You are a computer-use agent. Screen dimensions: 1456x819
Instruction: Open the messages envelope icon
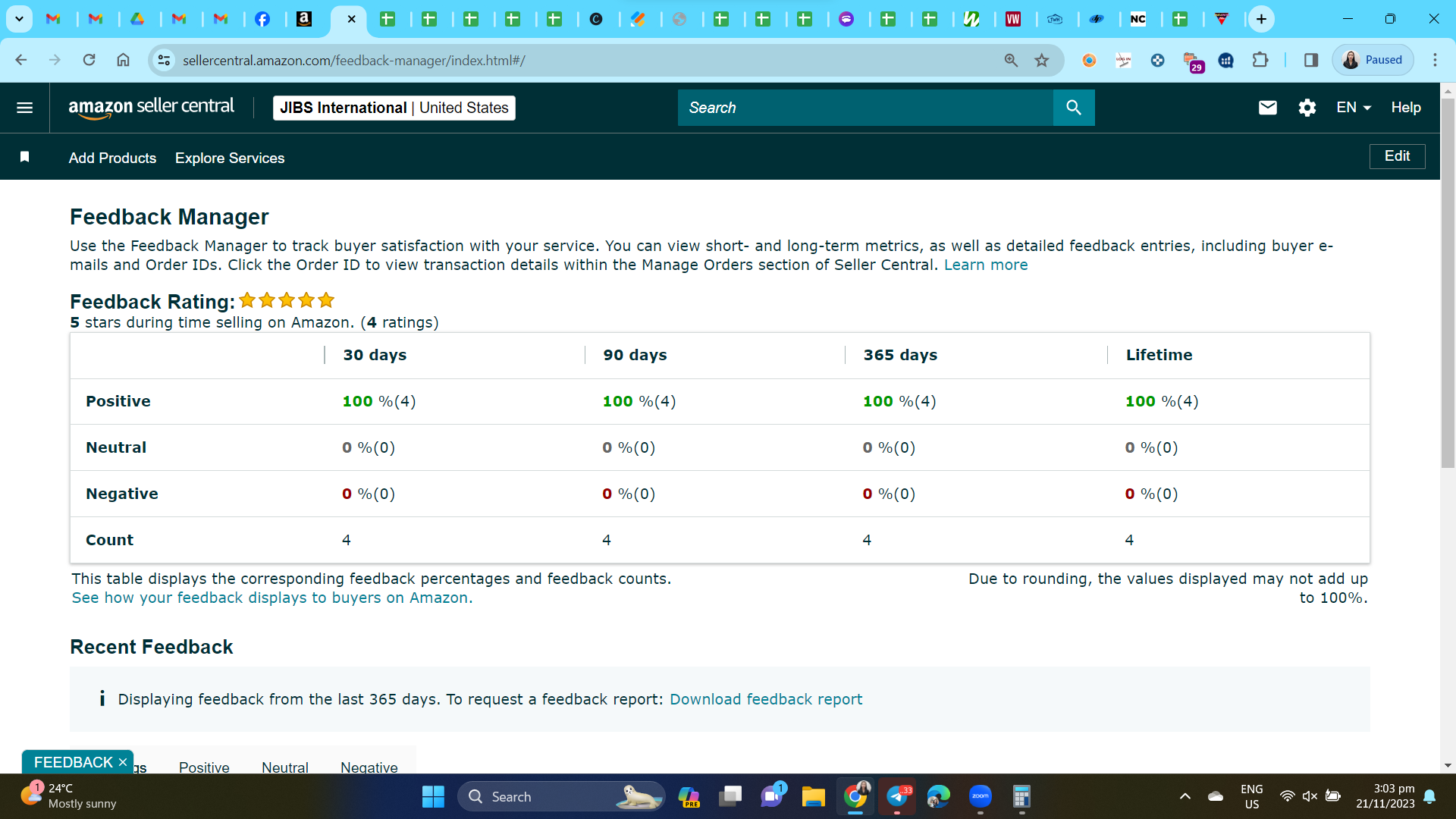point(1267,108)
